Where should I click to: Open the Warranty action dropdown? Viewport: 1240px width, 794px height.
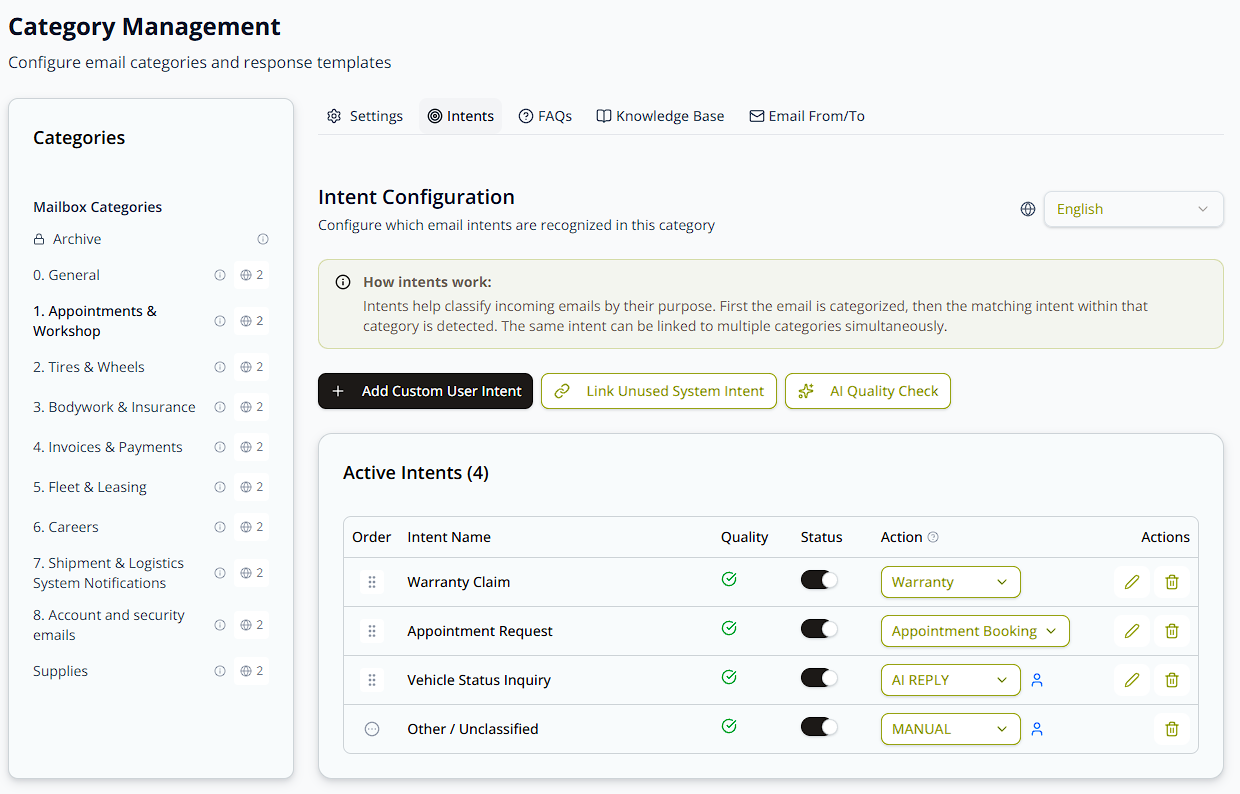click(950, 582)
